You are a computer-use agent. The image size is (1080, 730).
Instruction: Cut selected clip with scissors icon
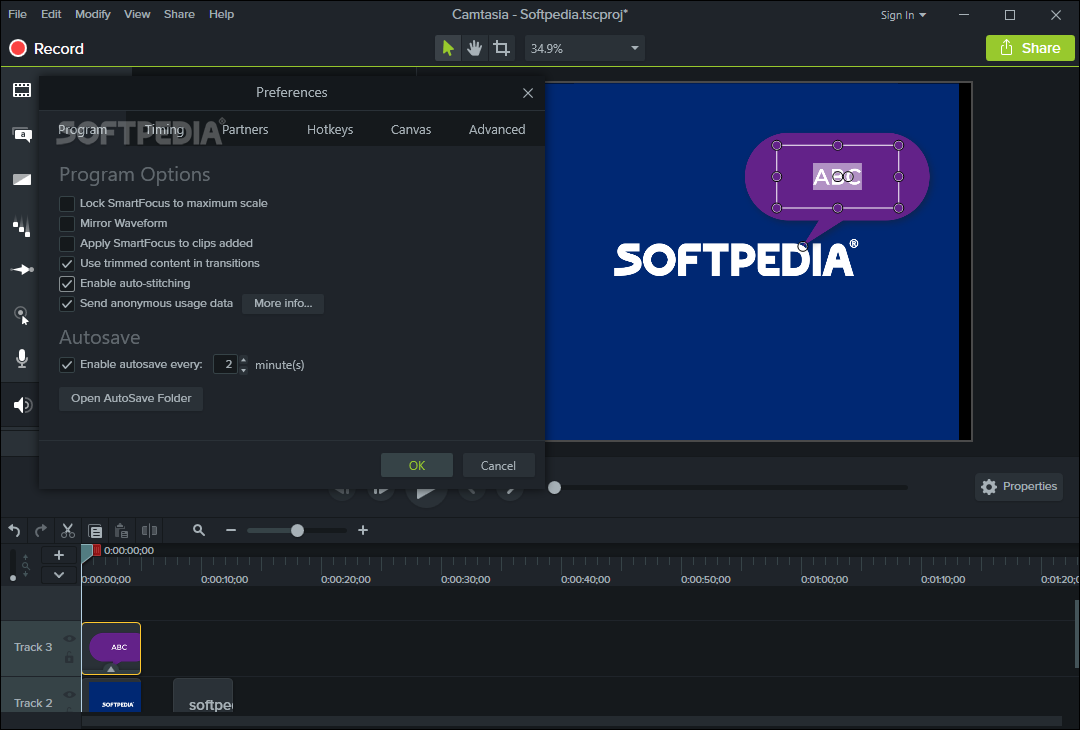pyautogui.click(x=68, y=530)
